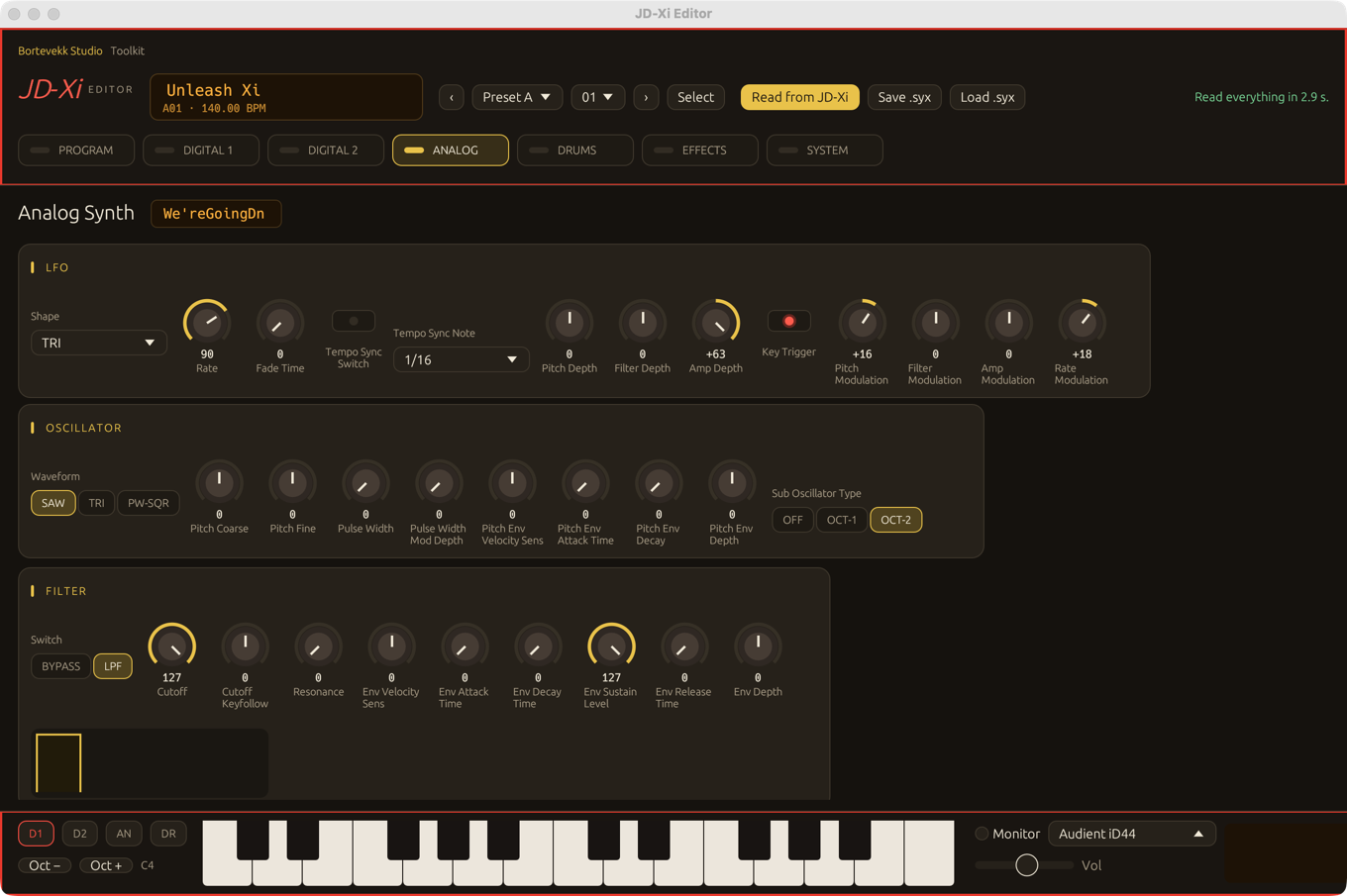Click the LFO Fade Time knob
This screenshot has height=896, width=1347.
point(280,322)
